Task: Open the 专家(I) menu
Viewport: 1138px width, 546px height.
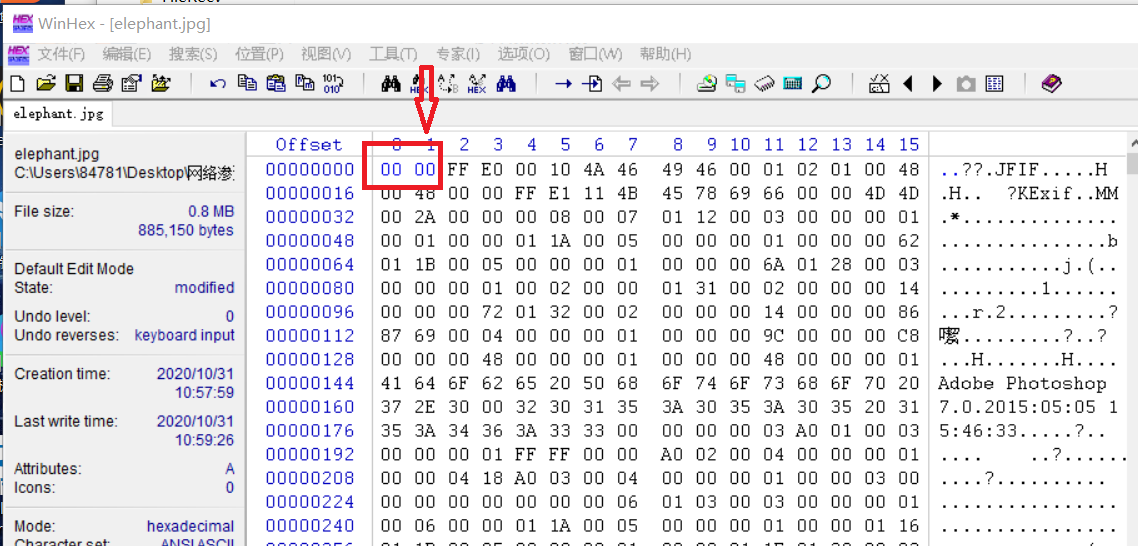Action: point(457,54)
